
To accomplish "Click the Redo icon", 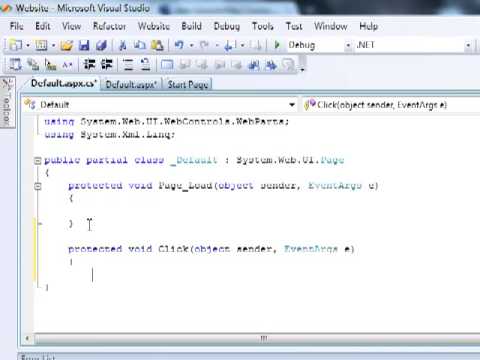I will pyautogui.click(x=205, y=45).
